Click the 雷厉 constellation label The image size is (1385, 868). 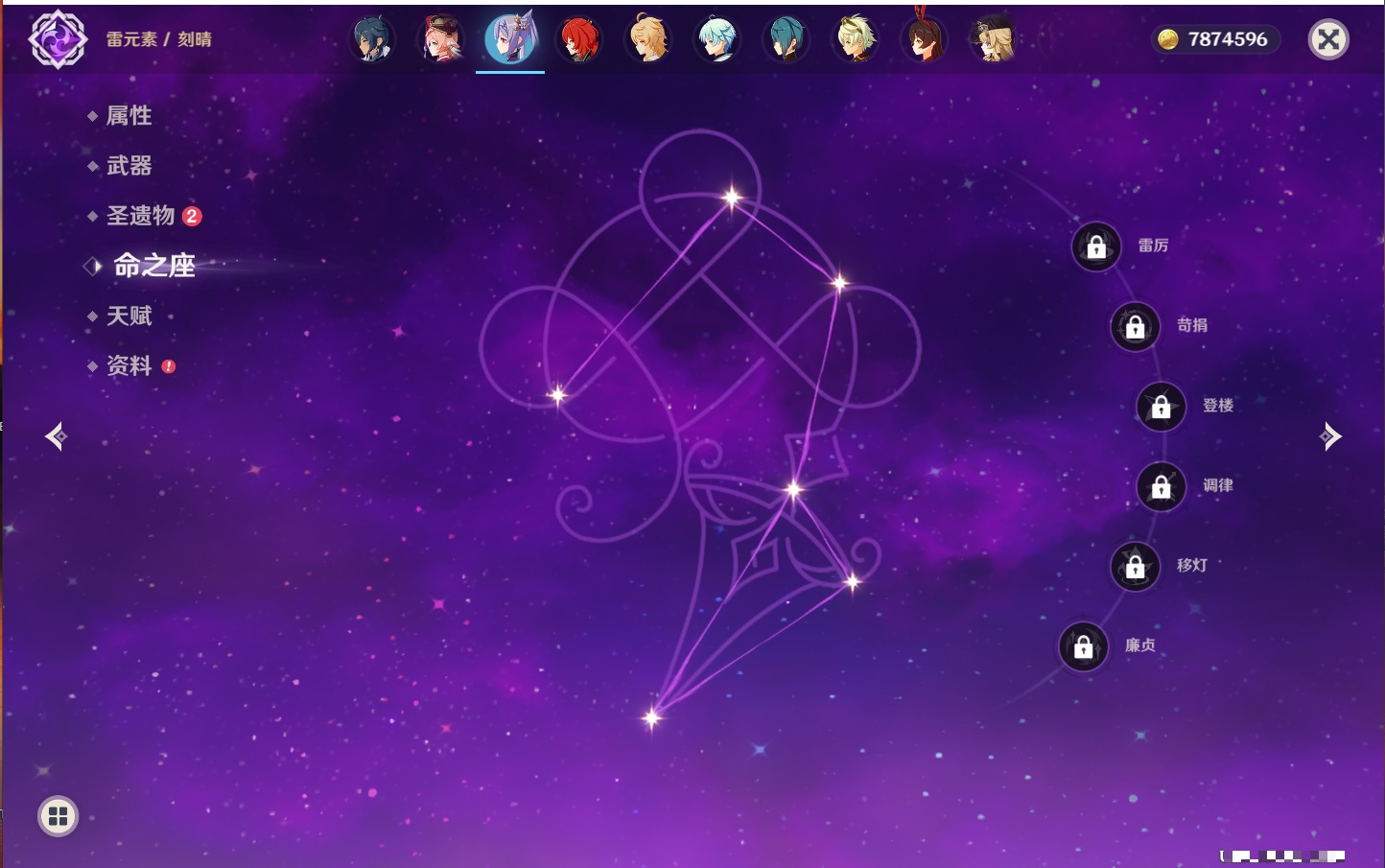click(x=1153, y=246)
